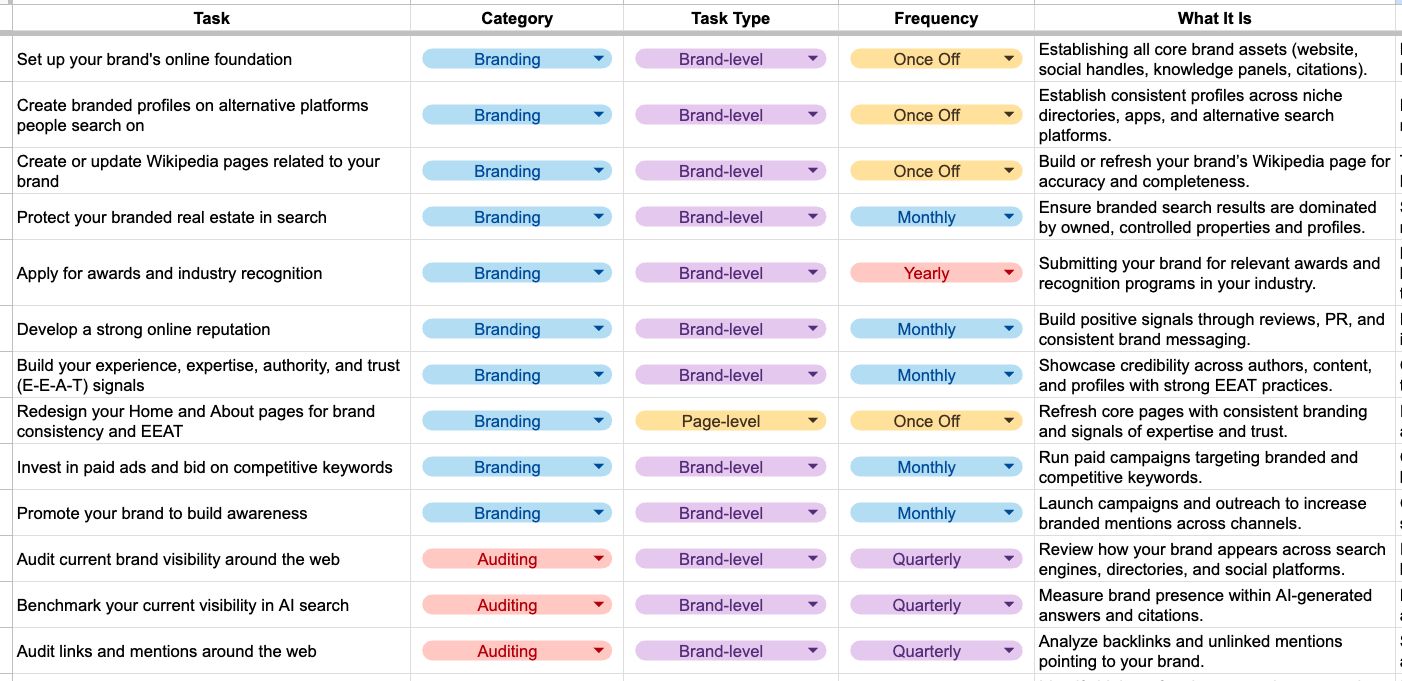
Task: Open the Page-level task type dropdown
Action: 813,421
